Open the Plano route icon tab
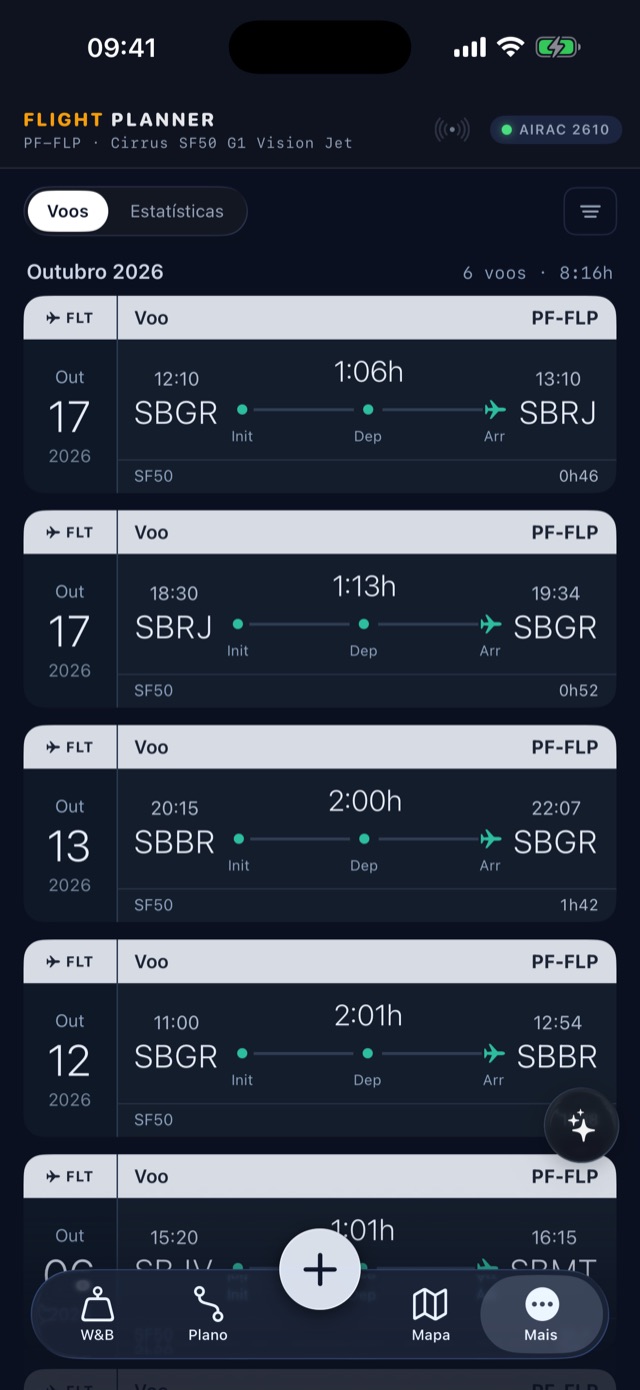This screenshot has width=640, height=1390. (x=208, y=1314)
